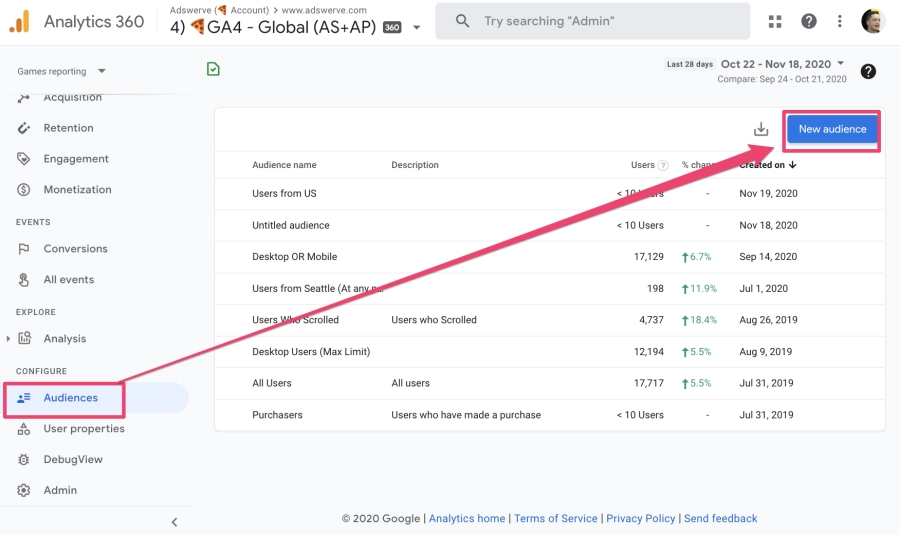Click the Sep 14, 2020 created date
Screen dimensions: 900x535
tap(768, 257)
